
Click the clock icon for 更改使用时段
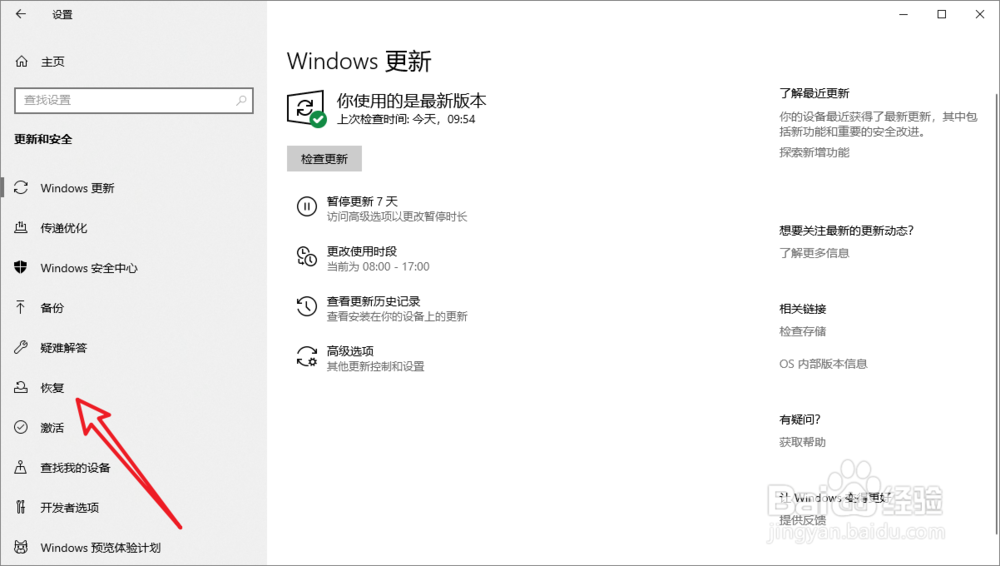coord(307,256)
